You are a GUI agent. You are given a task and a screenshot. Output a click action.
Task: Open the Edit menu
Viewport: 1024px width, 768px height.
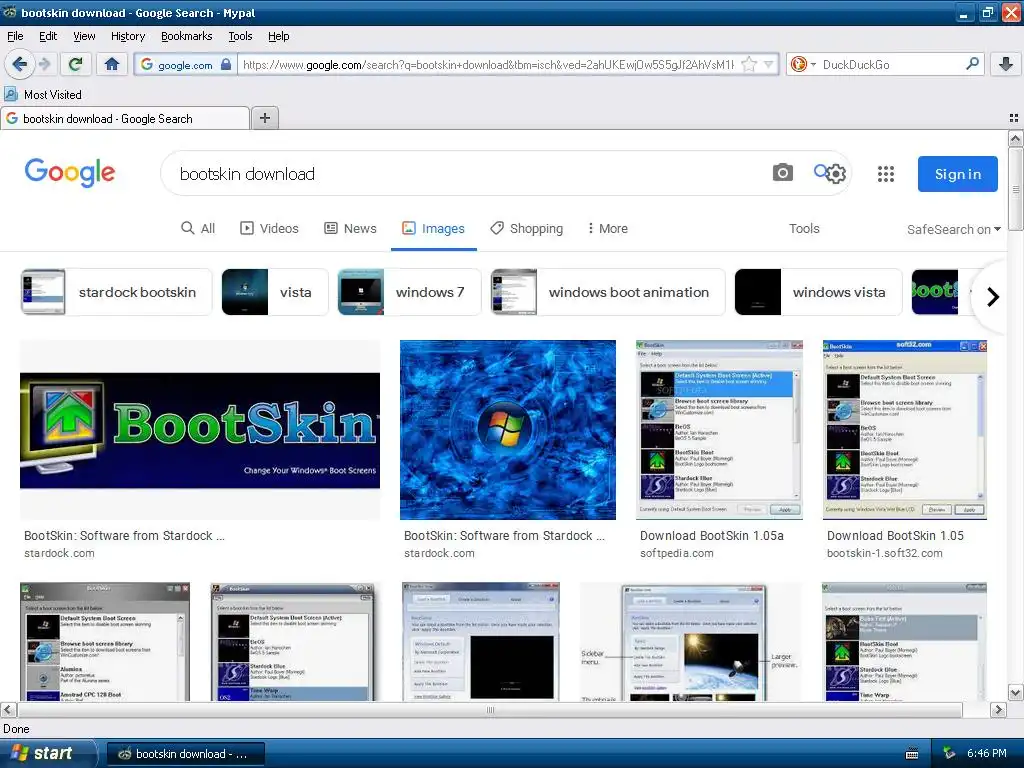click(48, 36)
